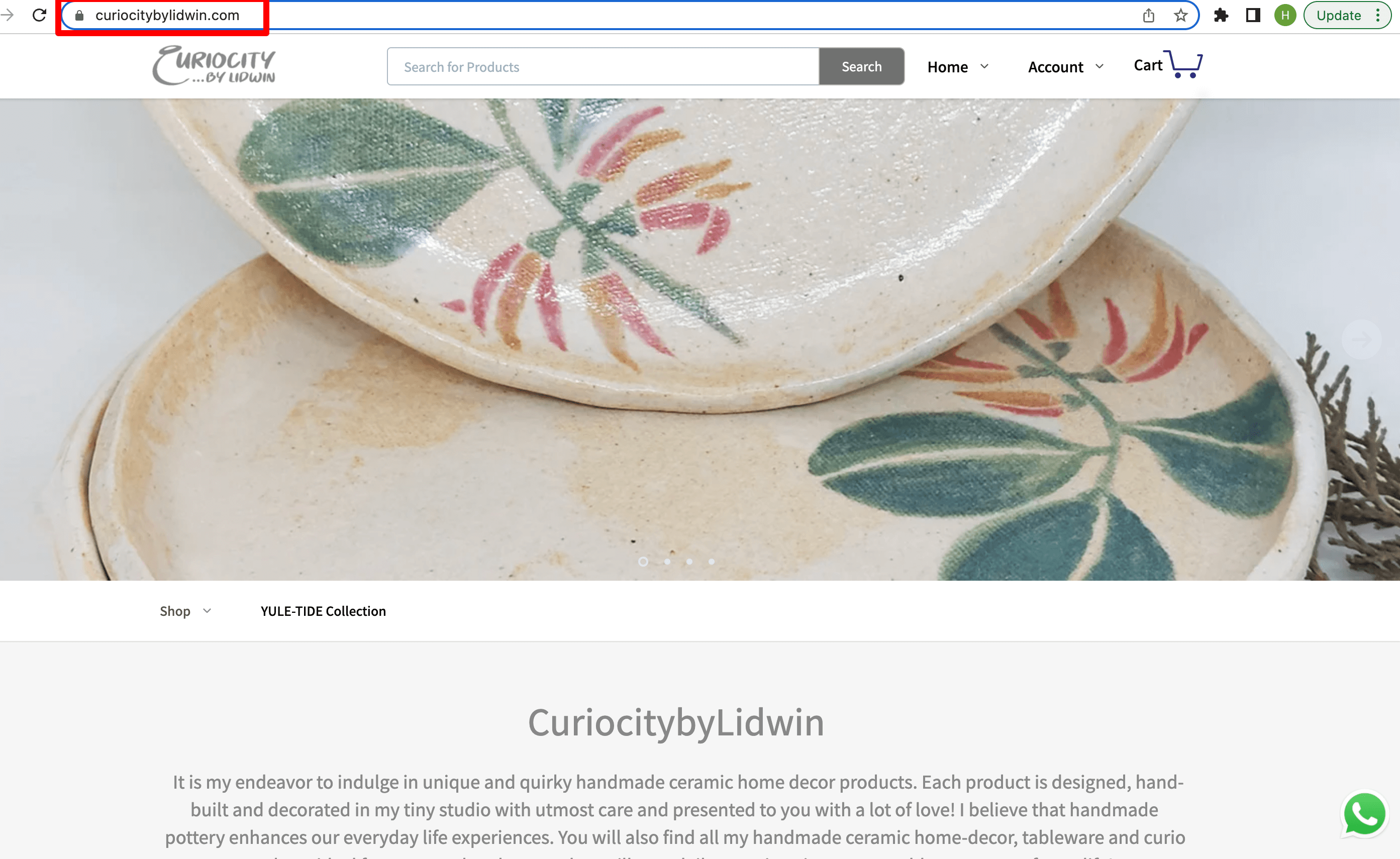
Task: Click the Search for Products field
Action: (x=603, y=66)
